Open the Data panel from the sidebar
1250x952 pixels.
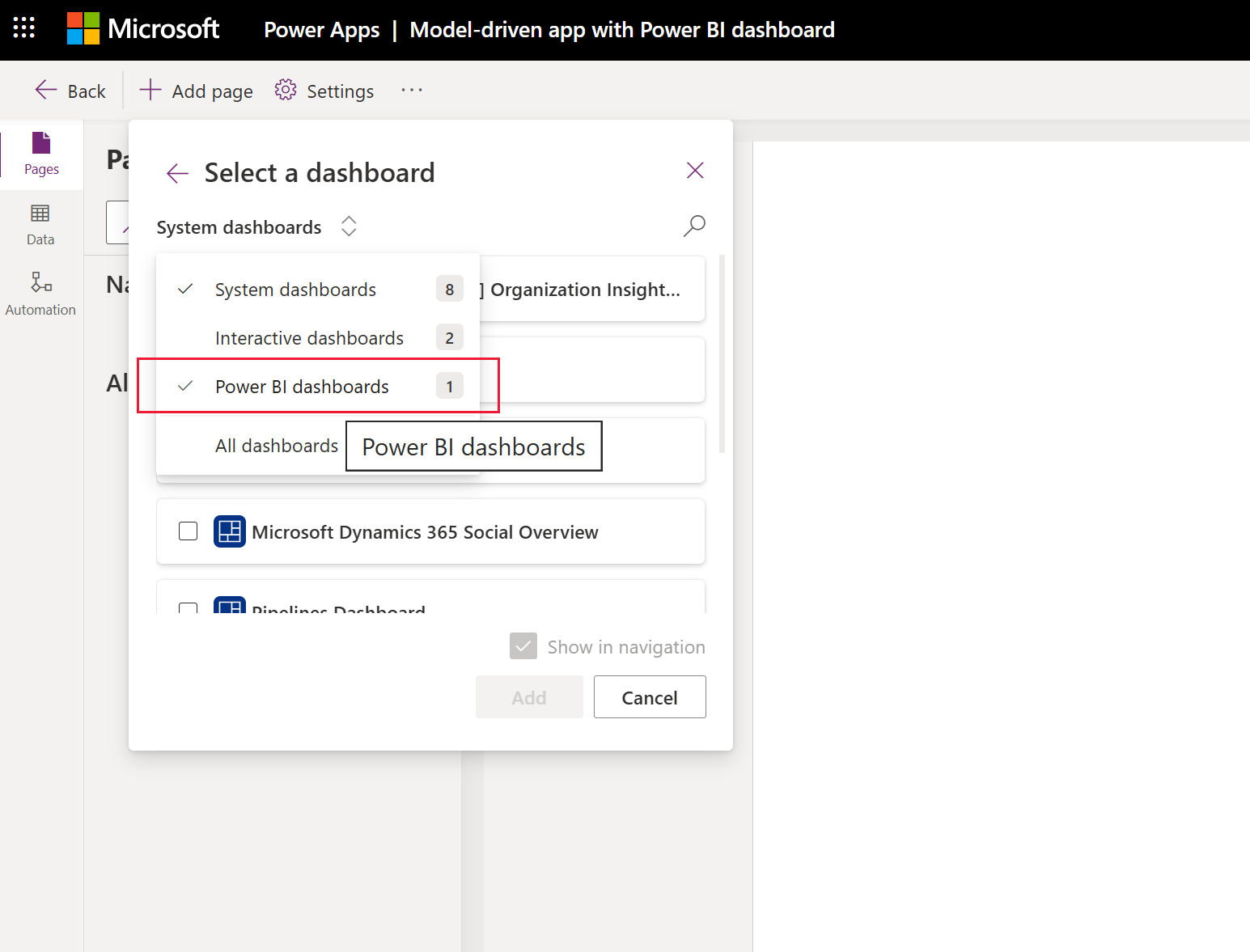(40, 224)
